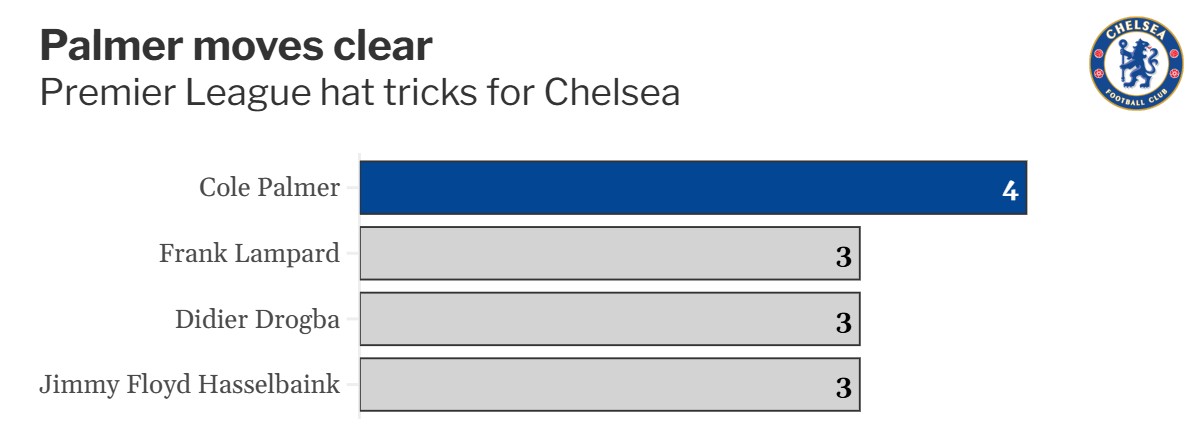Select the Jimmy Floyd Hasselbaink label

(x=189, y=385)
